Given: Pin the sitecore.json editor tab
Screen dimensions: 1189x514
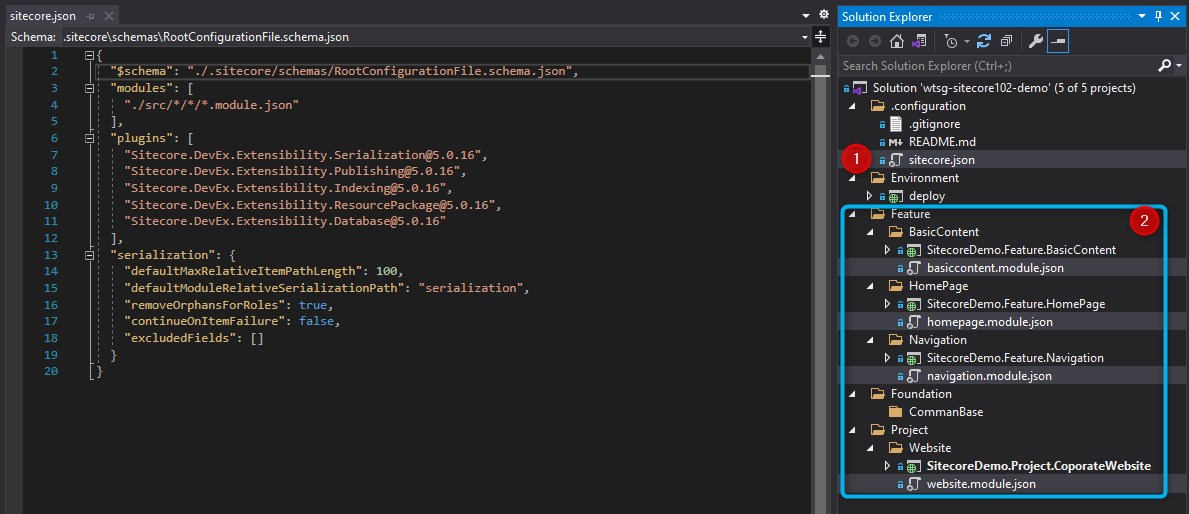Looking at the screenshot, I should 90,16.
